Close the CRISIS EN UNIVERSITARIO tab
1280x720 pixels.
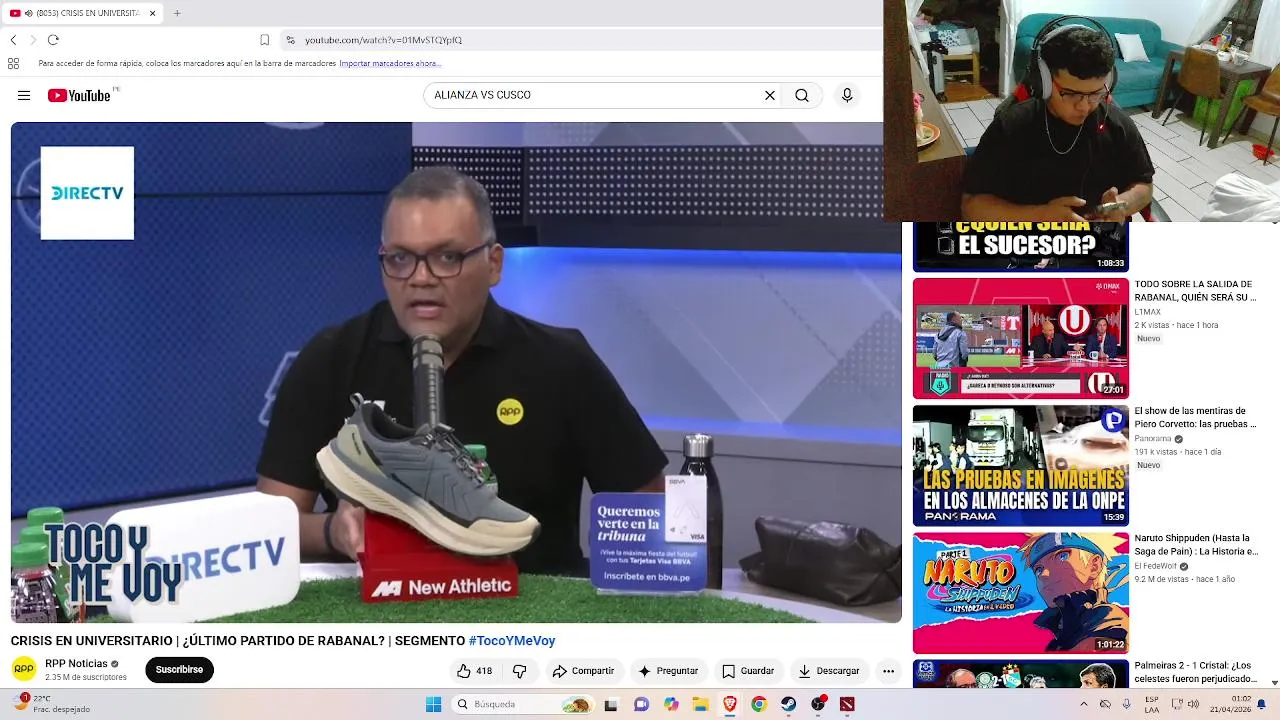point(153,13)
